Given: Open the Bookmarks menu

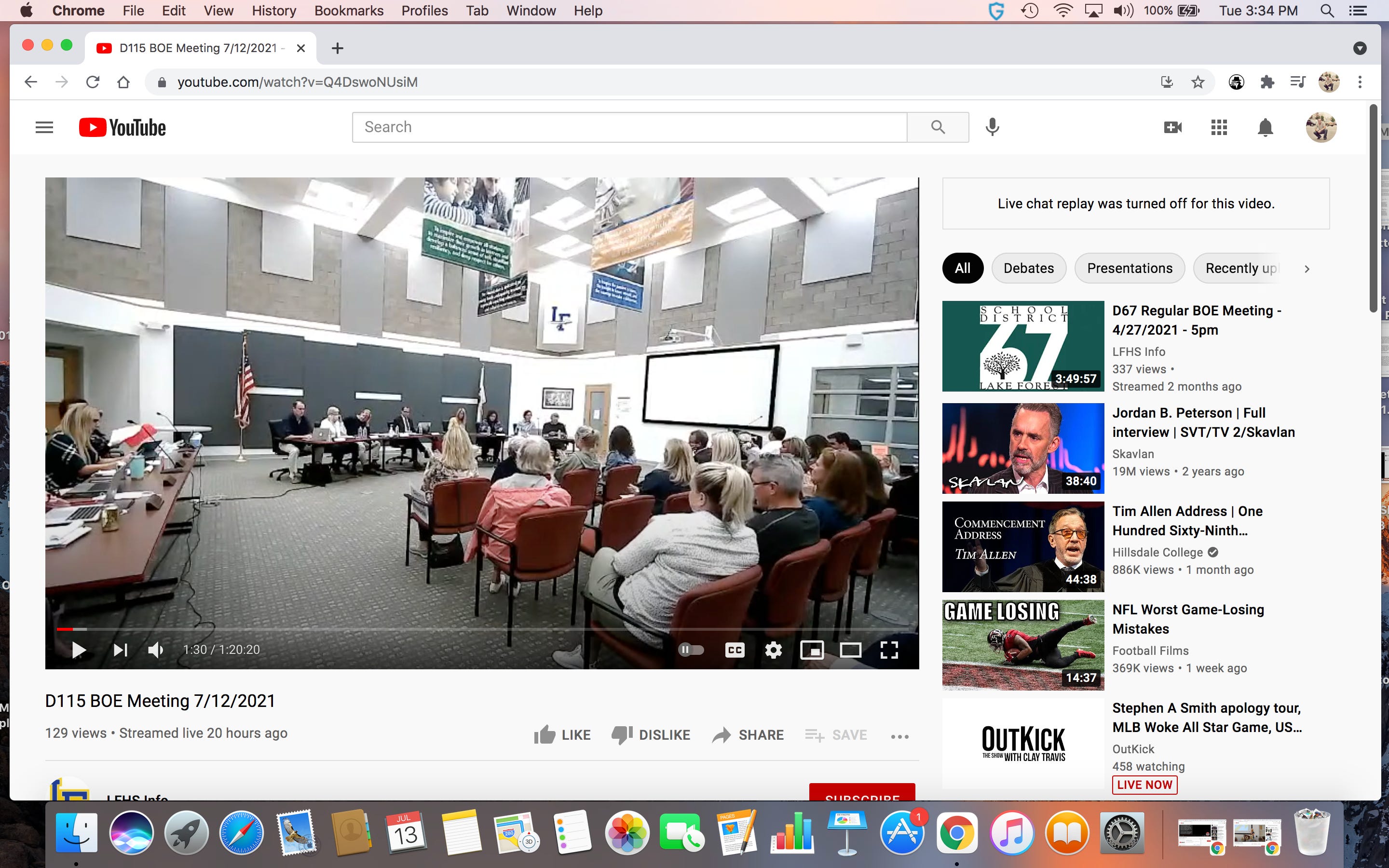Looking at the screenshot, I should point(348,10).
